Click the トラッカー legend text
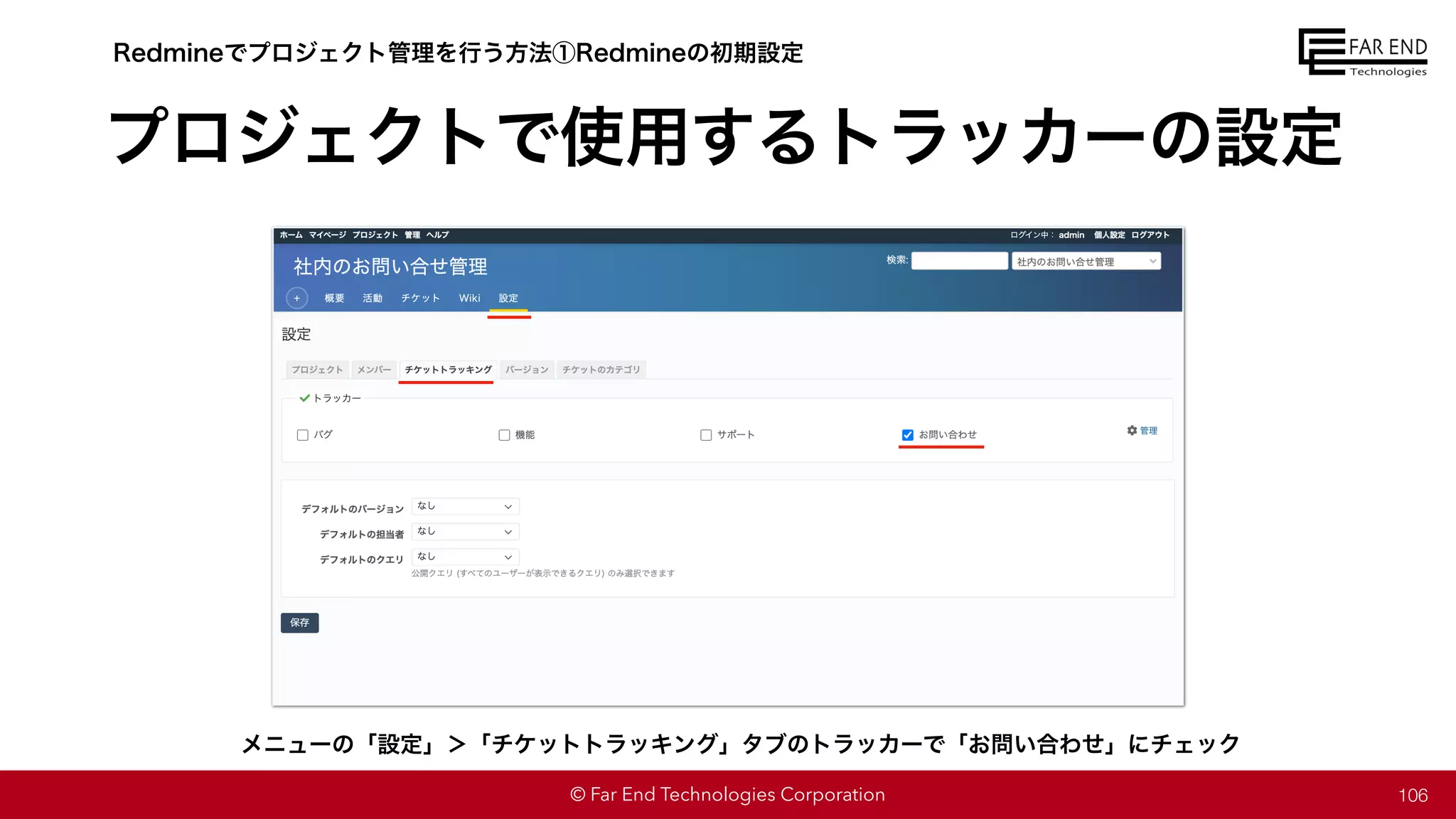 [x=337, y=398]
